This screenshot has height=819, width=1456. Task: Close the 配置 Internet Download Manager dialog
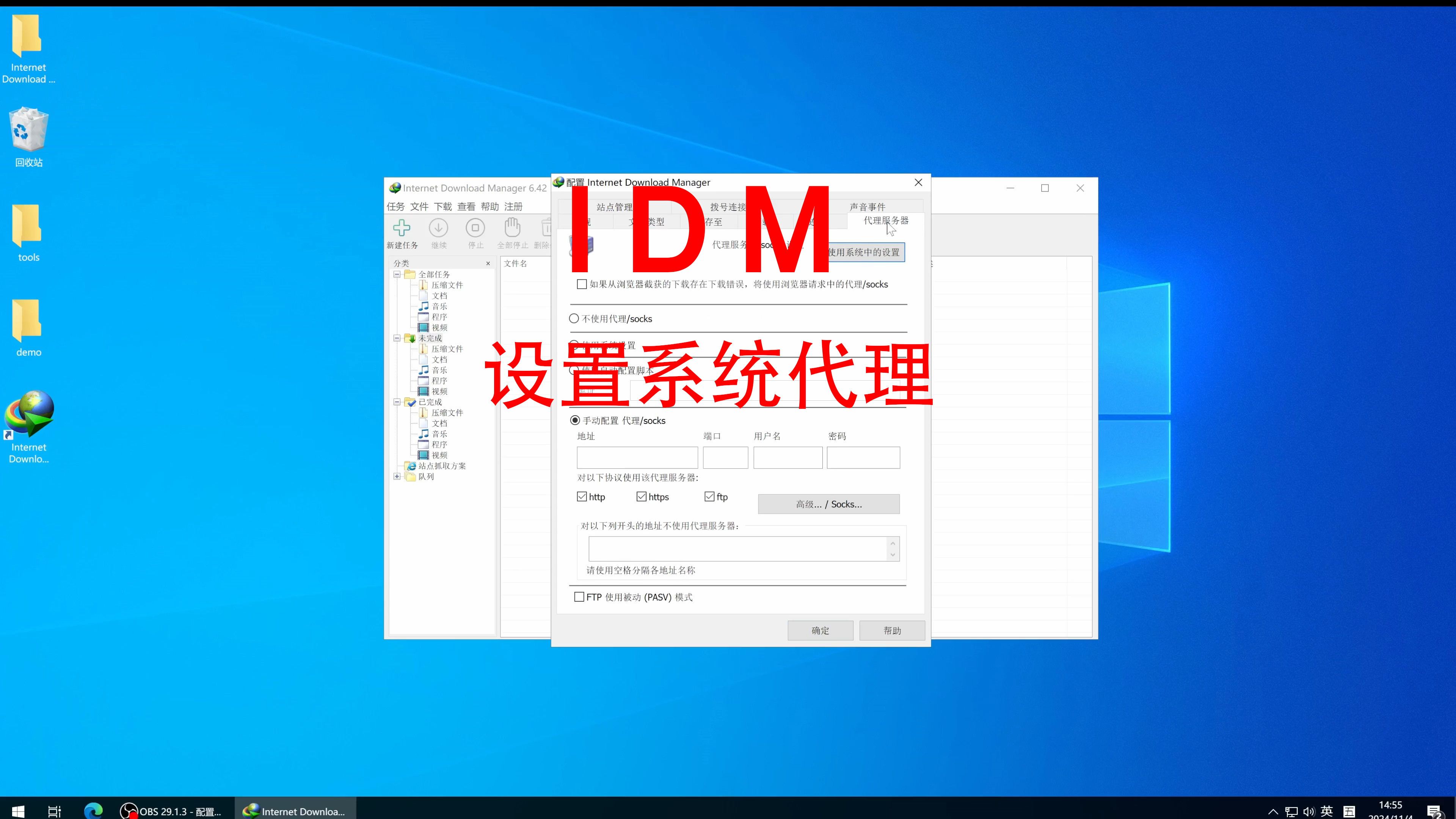(x=918, y=182)
